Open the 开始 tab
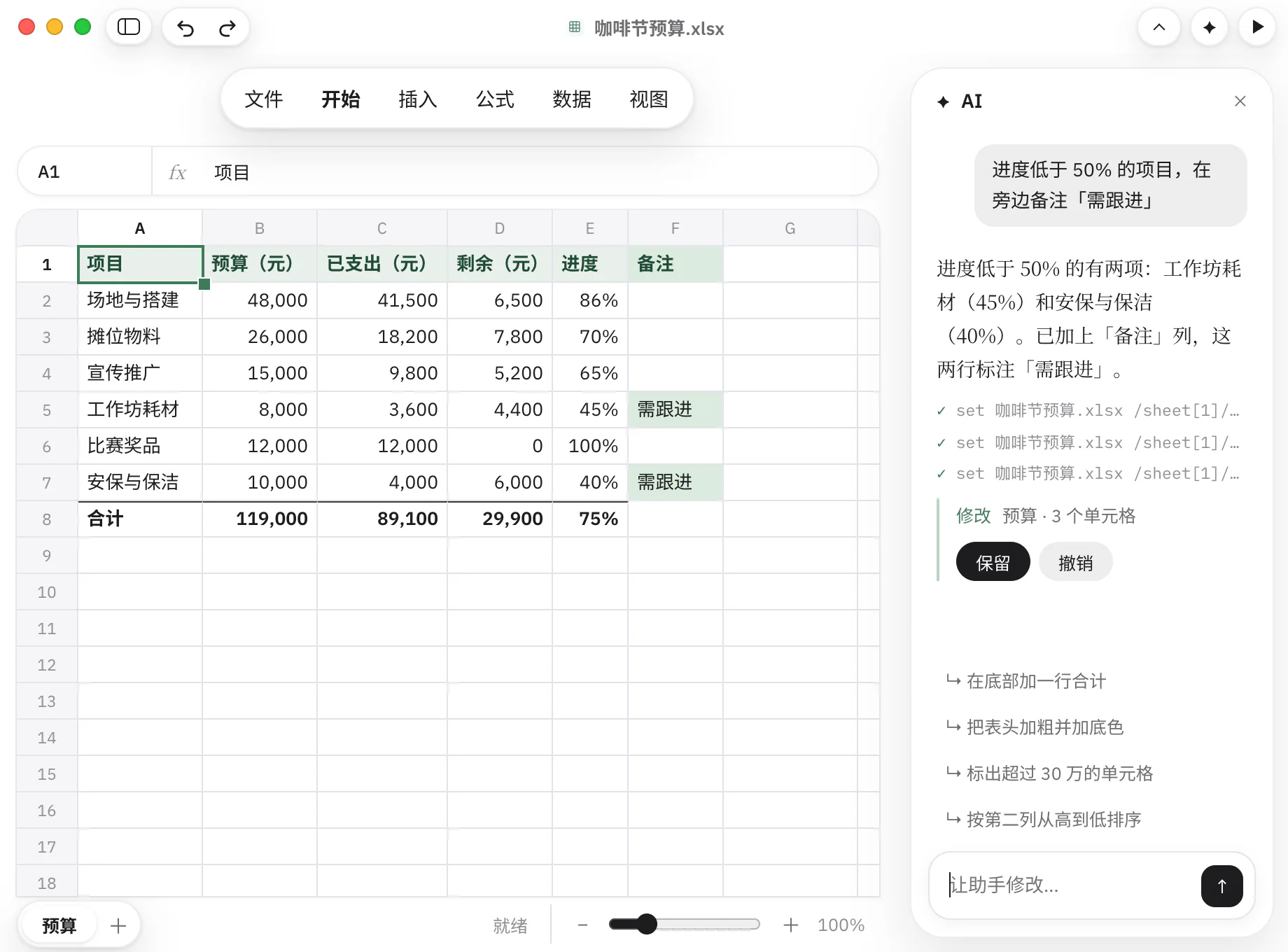Image resolution: width=1288 pixels, height=952 pixels. point(341,99)
